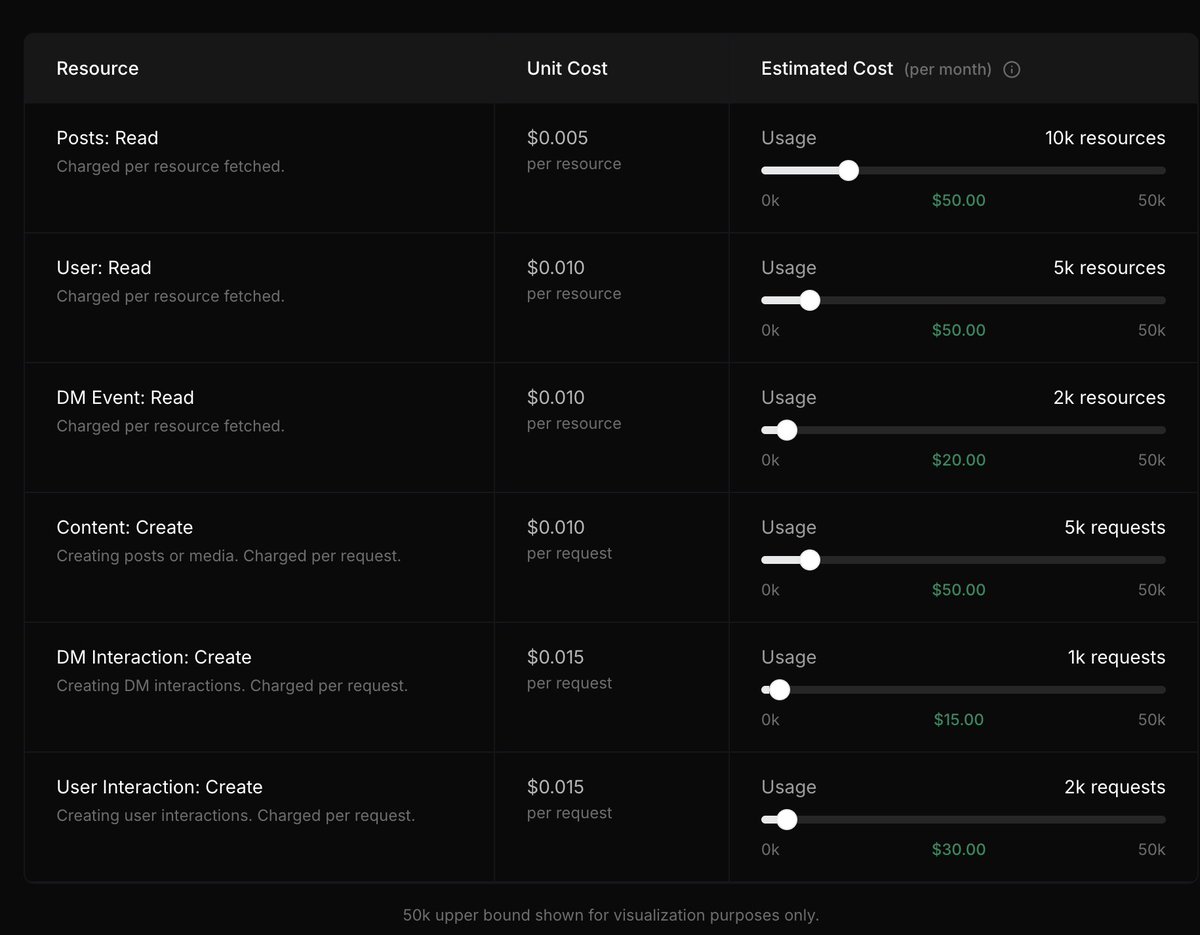Screen dimensions: 1200x935
Task: Select the 'User: Read' resource name
Action: (x=104, y=268)
